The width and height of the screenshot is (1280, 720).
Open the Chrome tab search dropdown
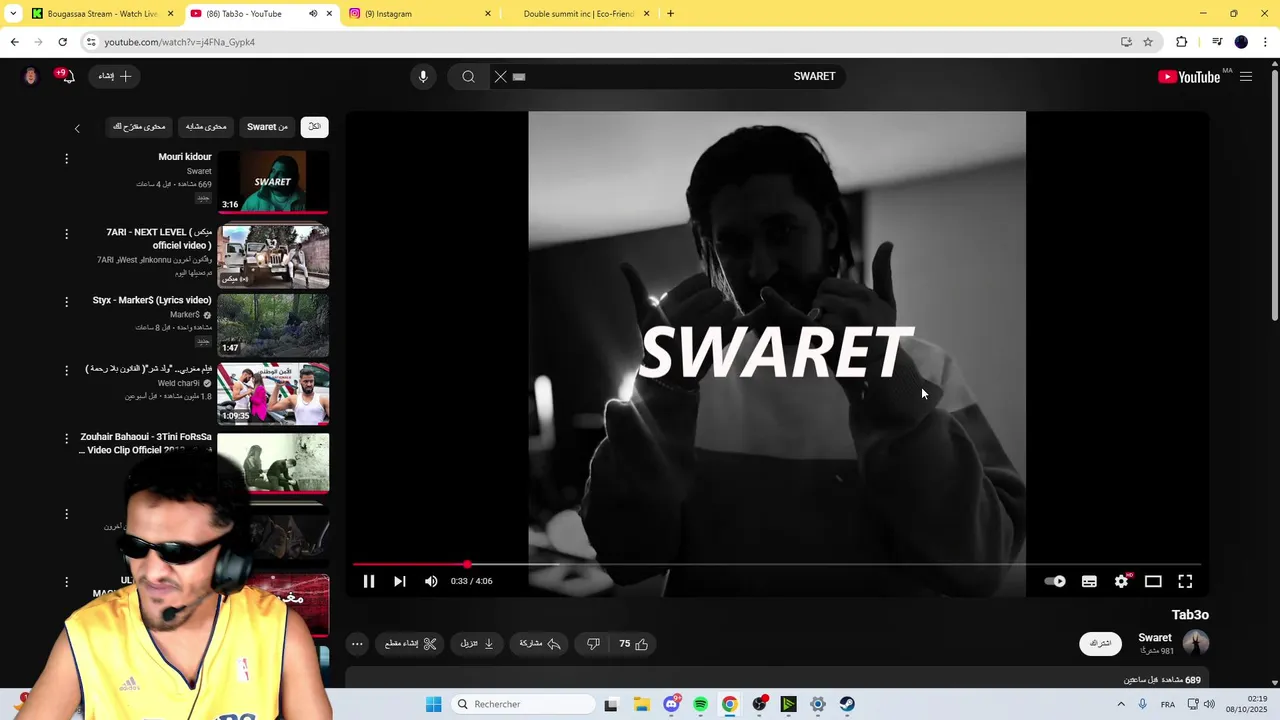tap(12, 14)
